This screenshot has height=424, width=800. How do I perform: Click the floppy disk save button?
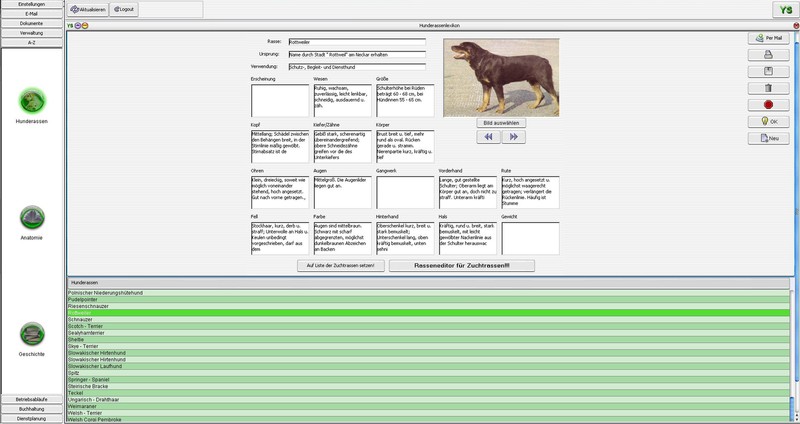[x=768, y=71]
